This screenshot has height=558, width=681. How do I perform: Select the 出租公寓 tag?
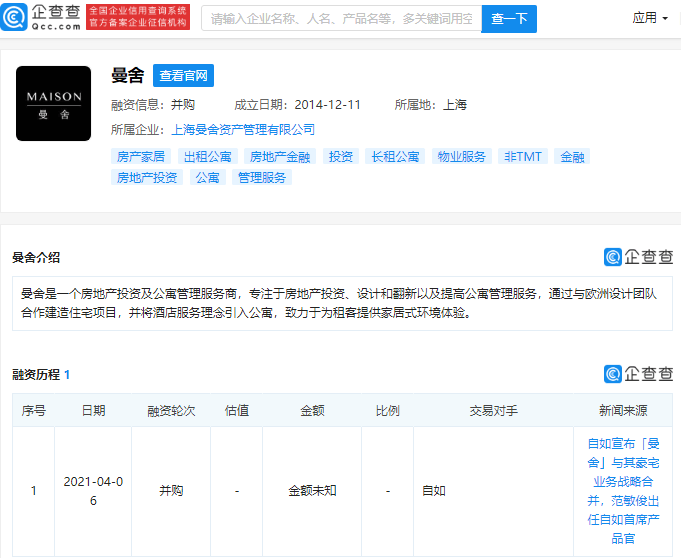(207, 157)
